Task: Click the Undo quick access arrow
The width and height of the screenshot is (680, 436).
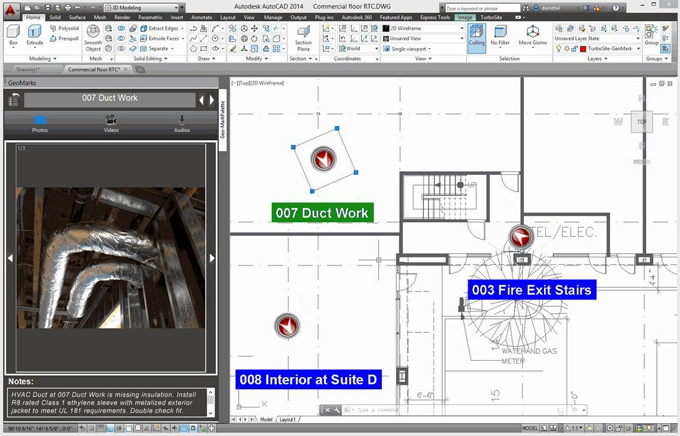Action: tap(78, 7)
